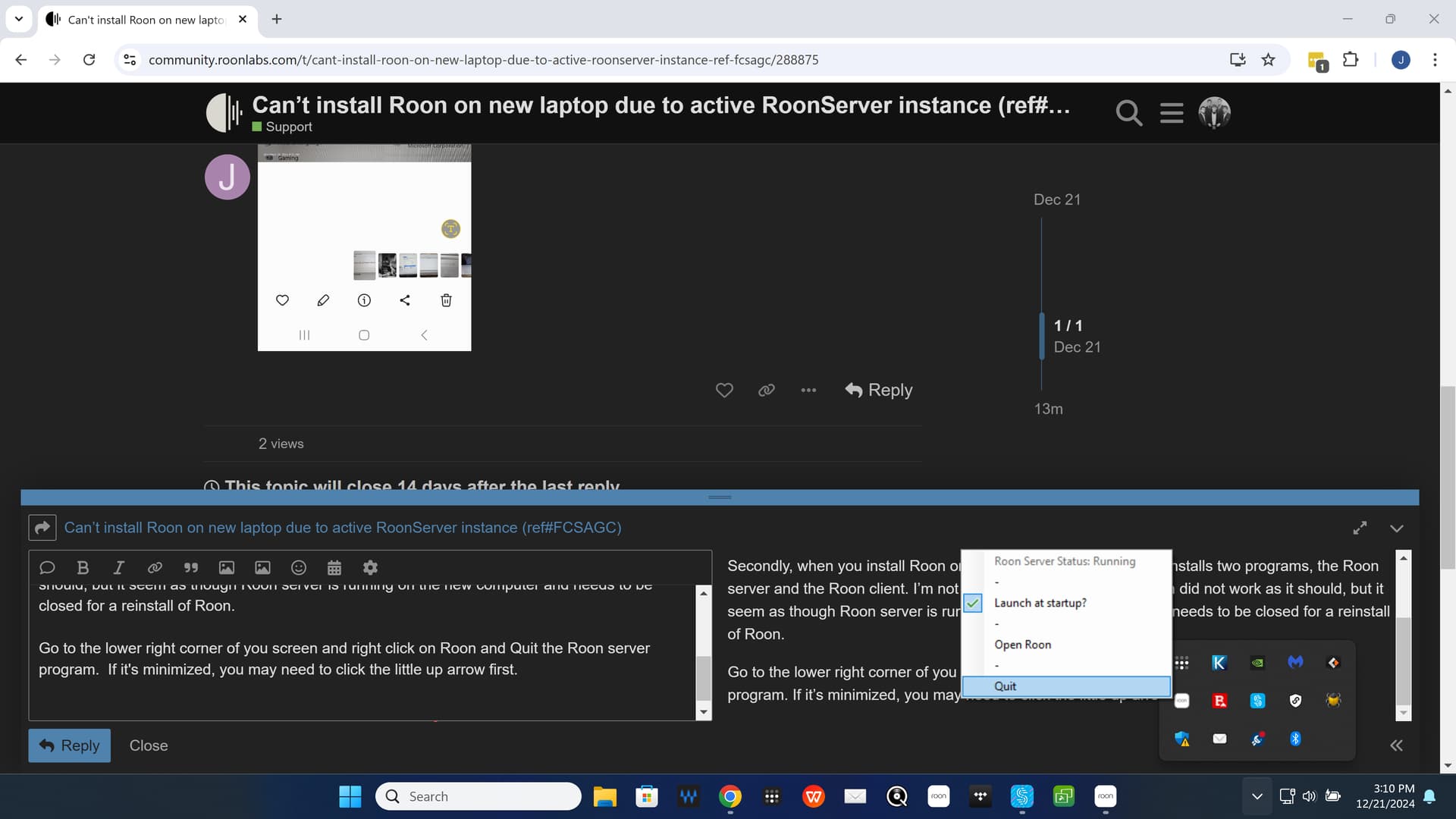Like the post with the heart icon

pos(724,390)
